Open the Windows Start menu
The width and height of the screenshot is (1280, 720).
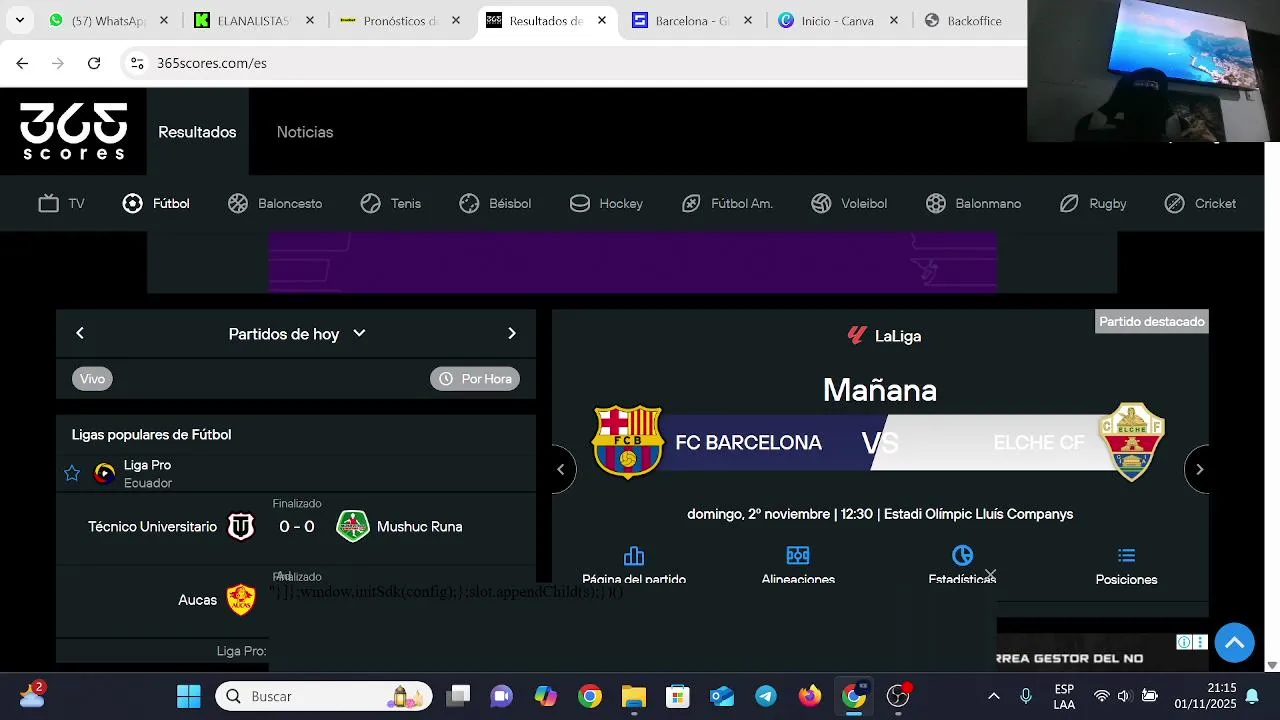pyautogui.click(x=188, y=696)
